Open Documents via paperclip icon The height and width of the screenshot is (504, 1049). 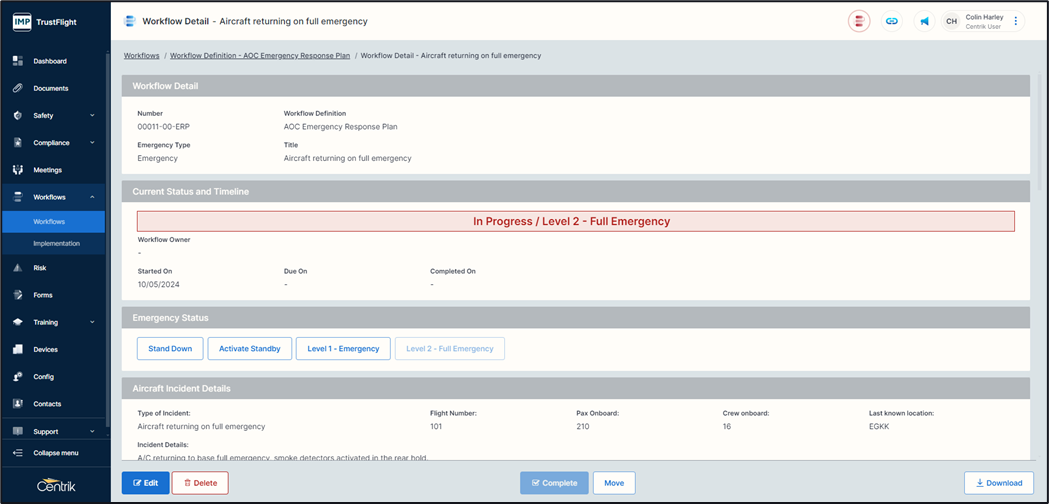[x=18, y=88]
